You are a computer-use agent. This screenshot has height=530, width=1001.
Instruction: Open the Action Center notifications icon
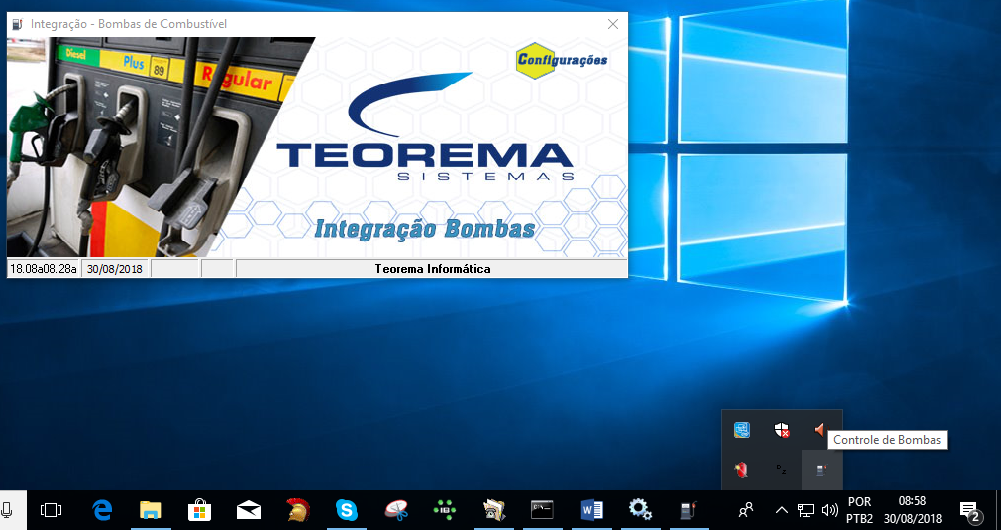(x=970, y=510)
